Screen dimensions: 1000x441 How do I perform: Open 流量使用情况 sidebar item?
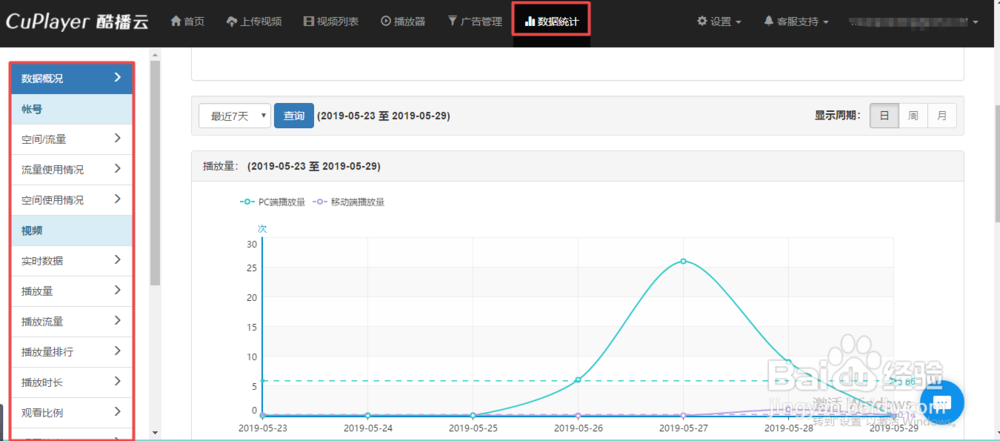(71, 170)
